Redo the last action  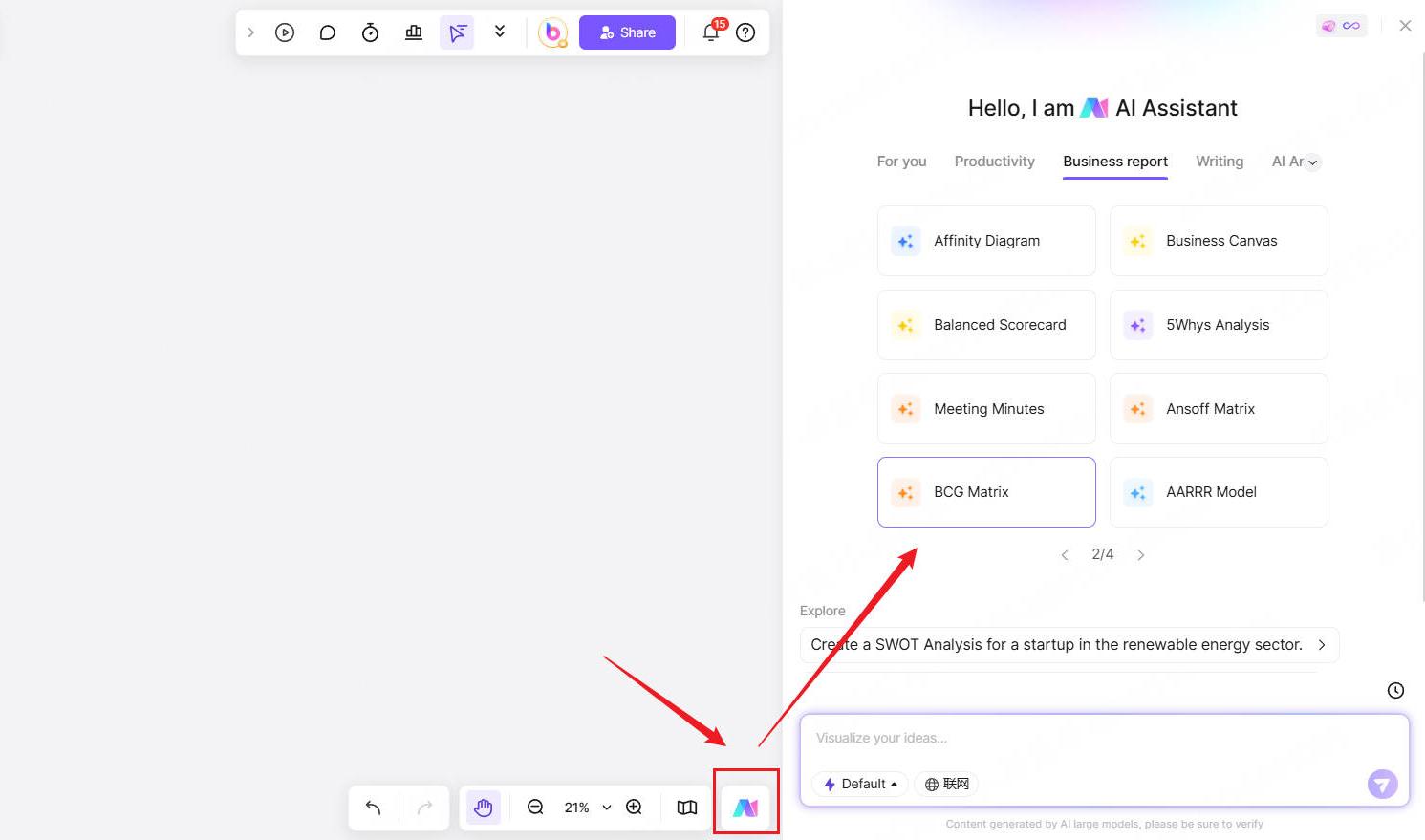pyautogui.click(x=425, y=808)
